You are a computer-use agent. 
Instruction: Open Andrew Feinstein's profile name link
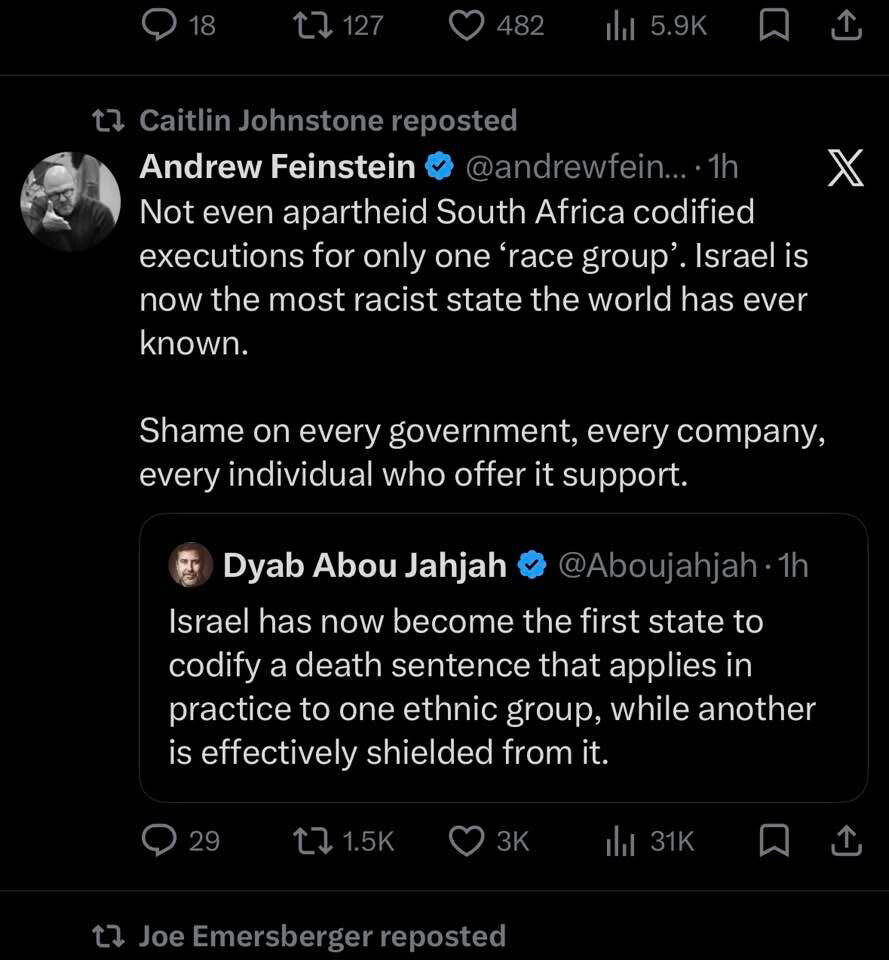tap(277, 166)
